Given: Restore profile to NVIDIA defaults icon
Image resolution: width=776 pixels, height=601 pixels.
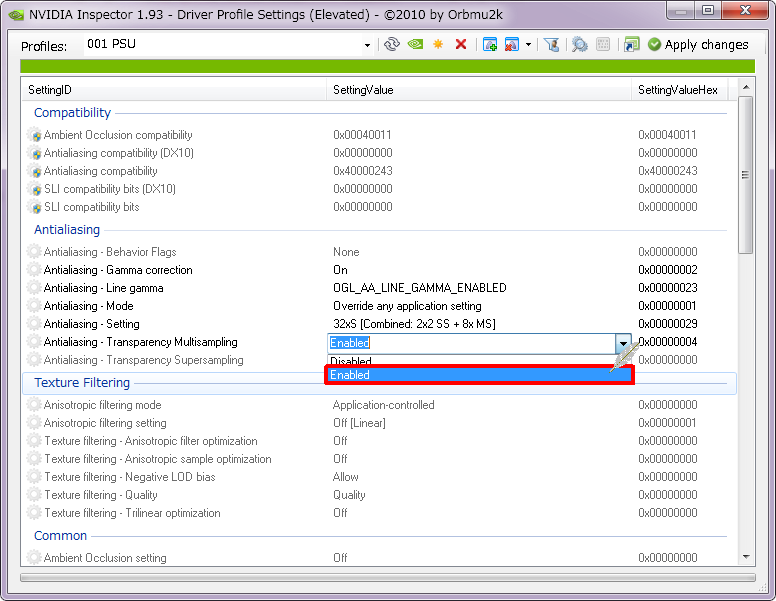Looking at the screenshot, I should point(415,45).
